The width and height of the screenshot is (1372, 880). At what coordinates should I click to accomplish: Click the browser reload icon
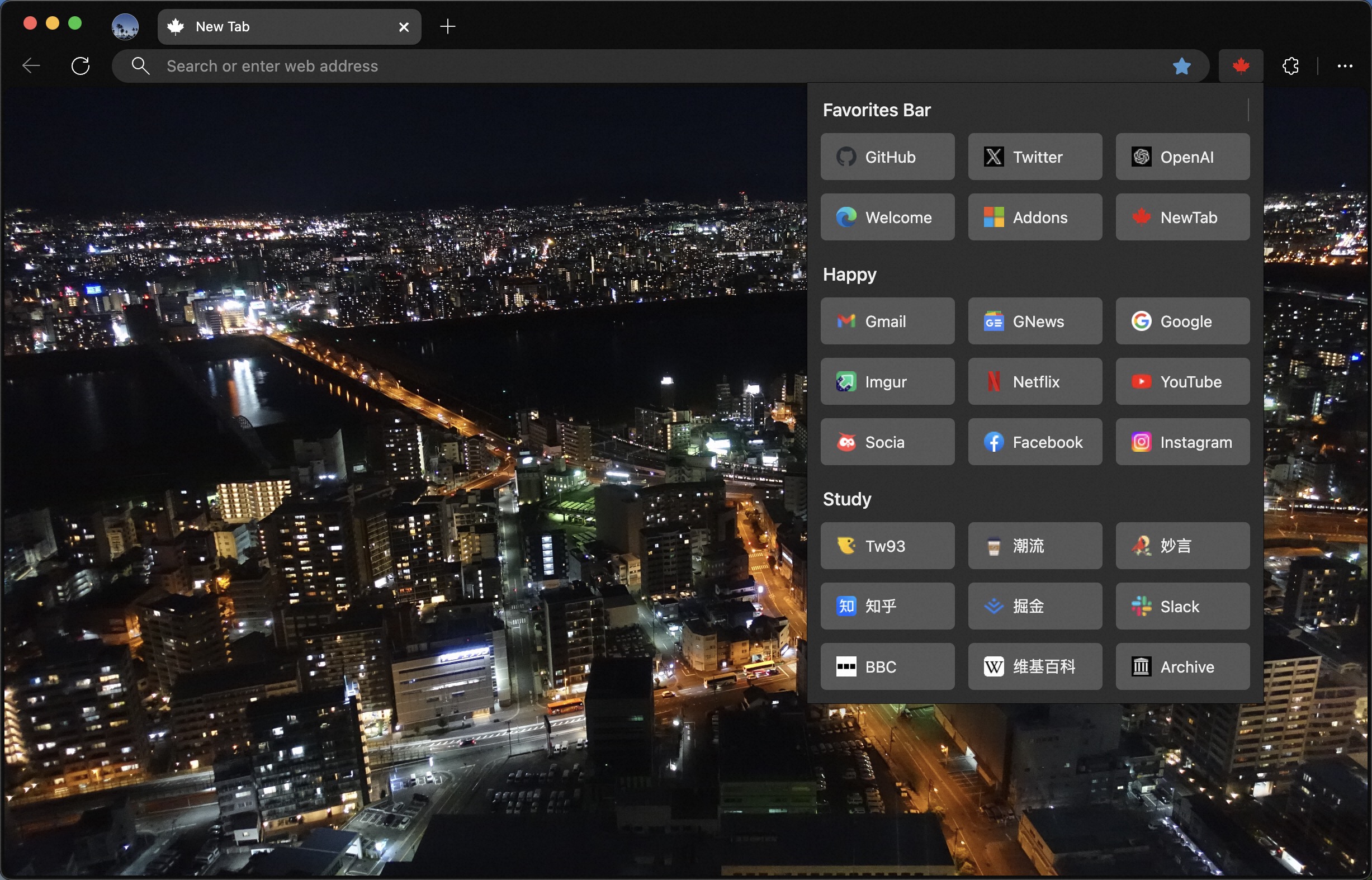tap(81, 67)
